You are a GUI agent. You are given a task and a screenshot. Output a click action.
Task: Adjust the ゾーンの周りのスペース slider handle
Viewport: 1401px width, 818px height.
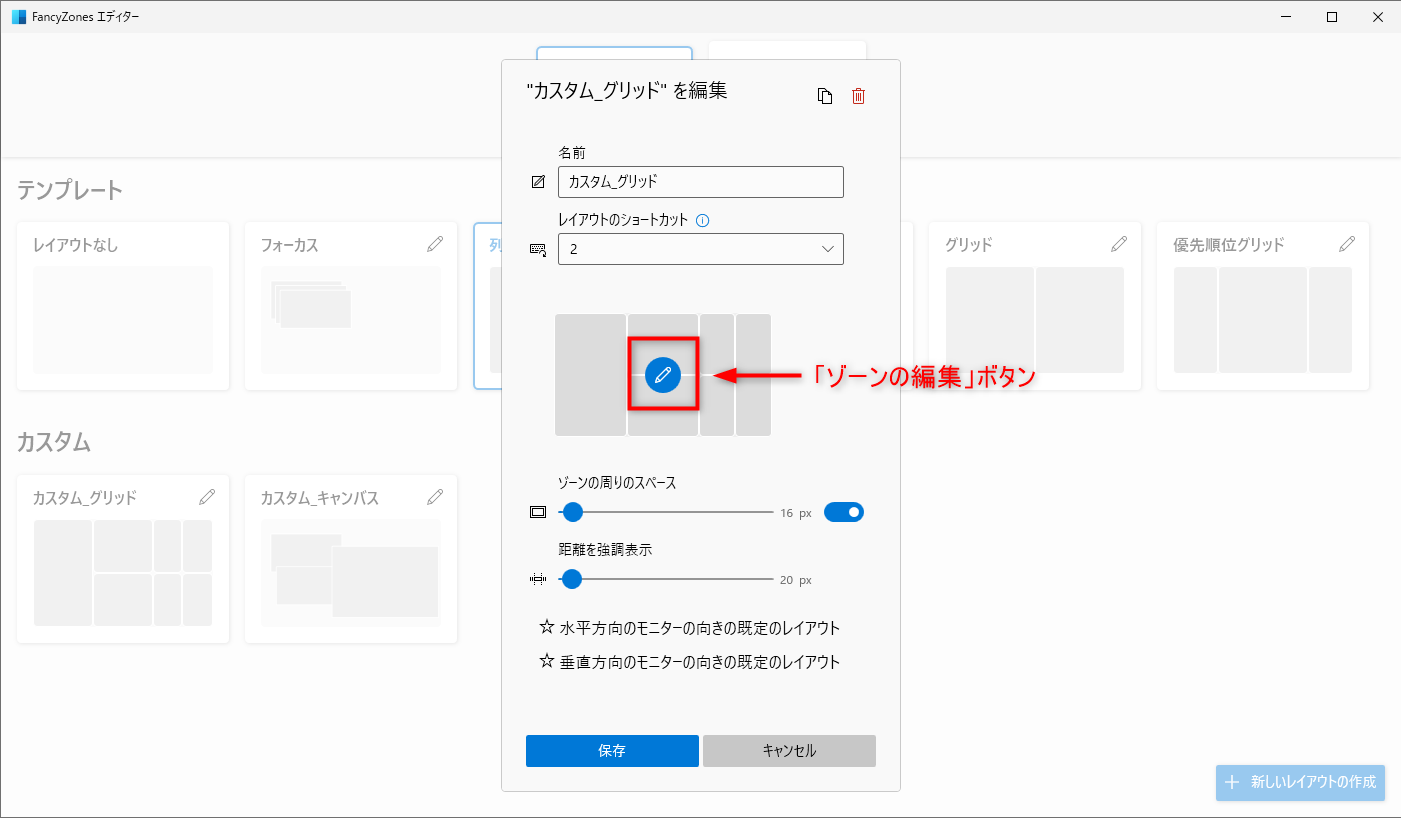572,511
